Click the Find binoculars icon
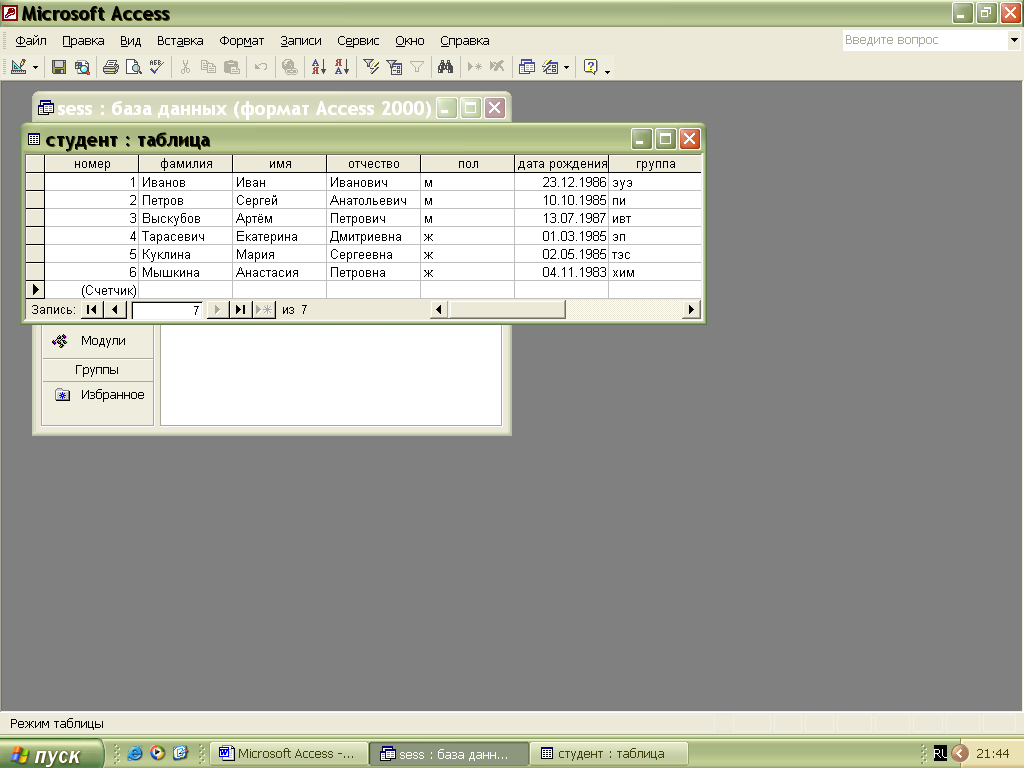Screen dimensions: 1024x768 445,67
